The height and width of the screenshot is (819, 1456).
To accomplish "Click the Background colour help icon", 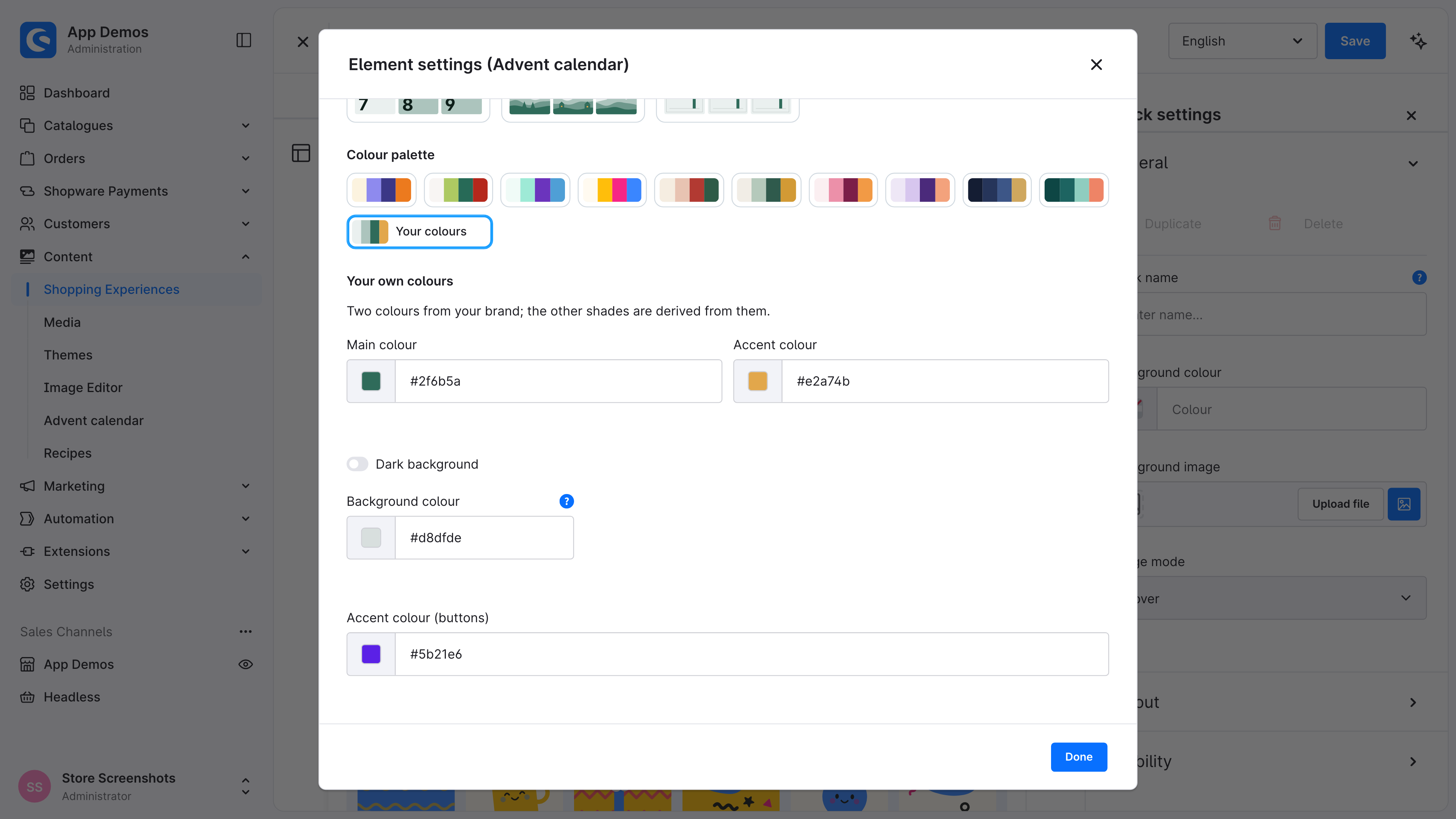I will tap(566, 501).
